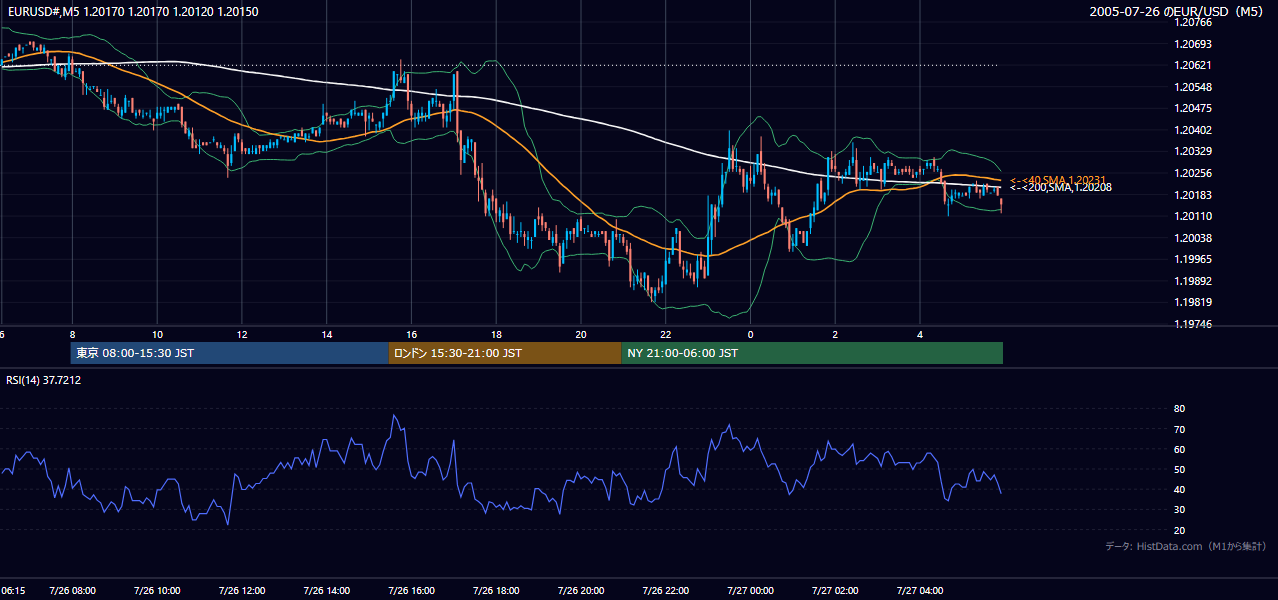Click the 7/26 22:00 time label

click(x=666, y=591)
